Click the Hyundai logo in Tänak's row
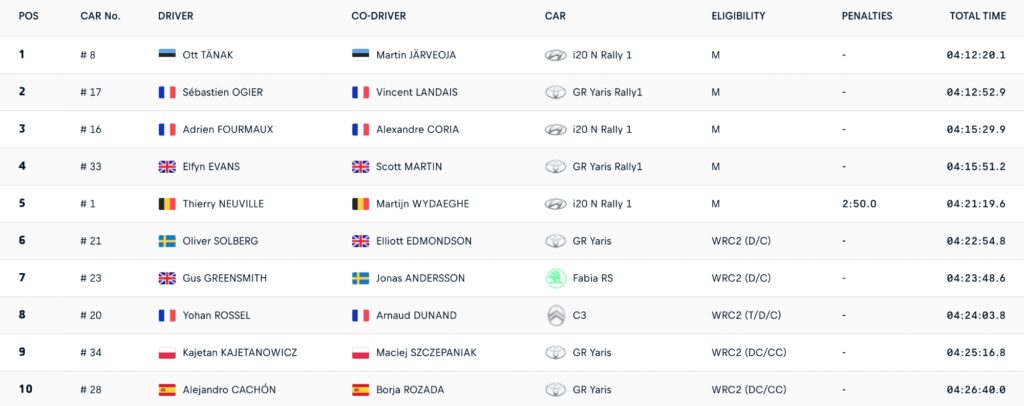Image resolution: width=1024 pixels, height=406 pixels. pos(556,55)
